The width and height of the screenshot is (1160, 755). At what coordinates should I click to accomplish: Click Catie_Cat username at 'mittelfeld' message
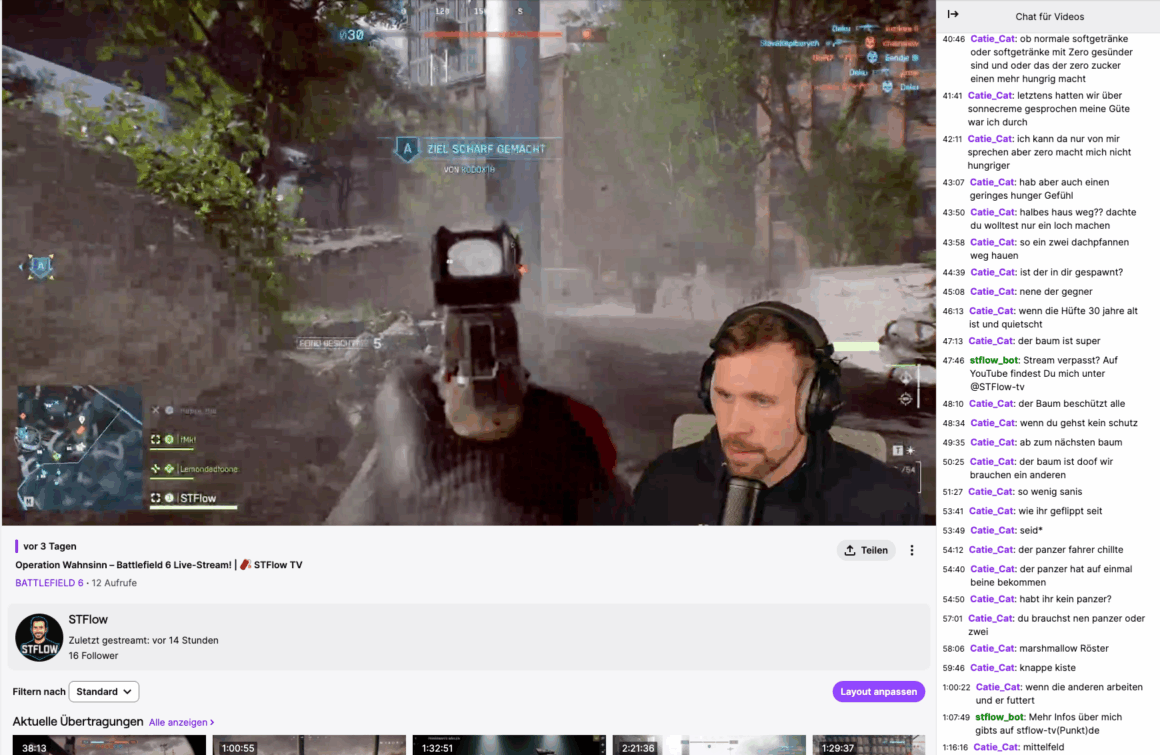995,747
